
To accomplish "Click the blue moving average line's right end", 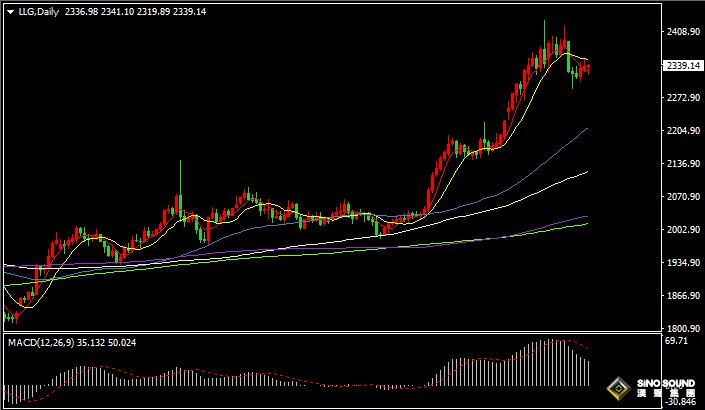I will point(585,129).
